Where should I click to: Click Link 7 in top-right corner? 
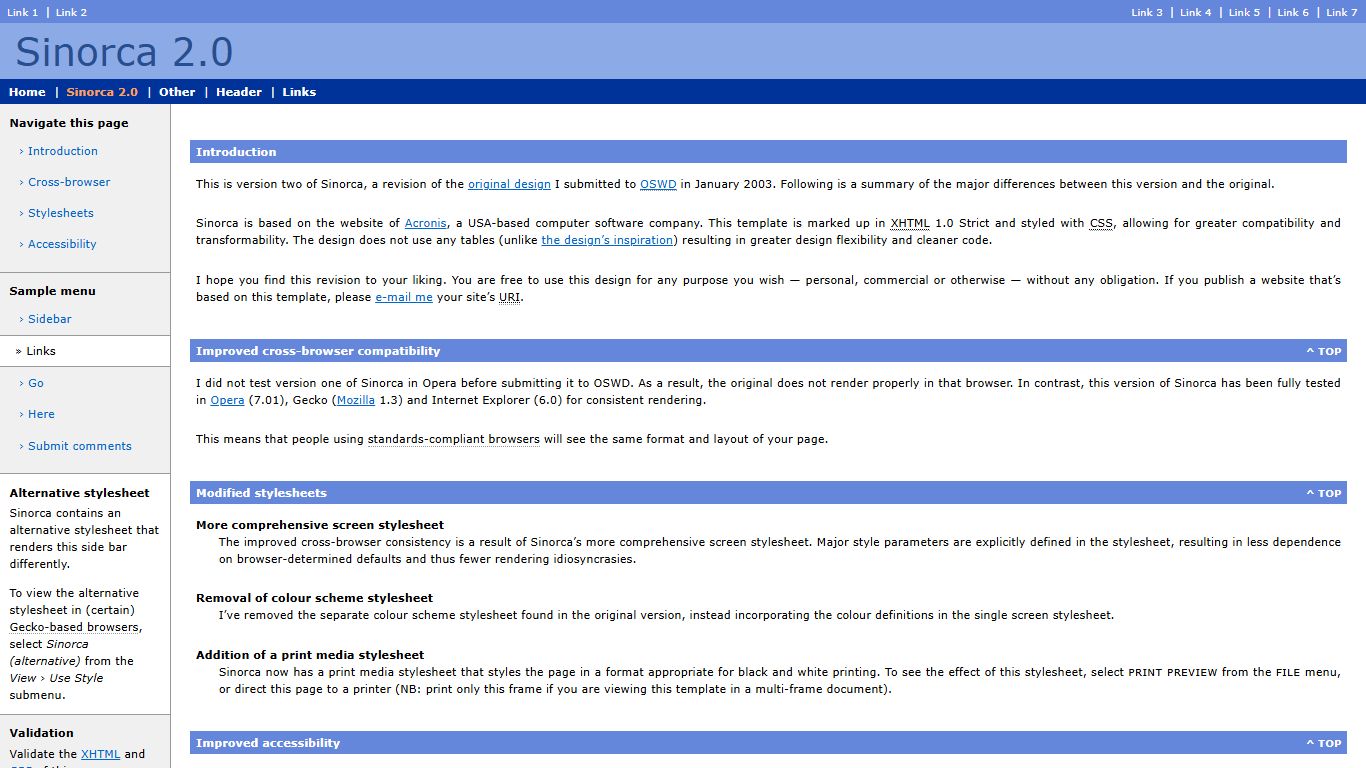(x=1341, y=12)
